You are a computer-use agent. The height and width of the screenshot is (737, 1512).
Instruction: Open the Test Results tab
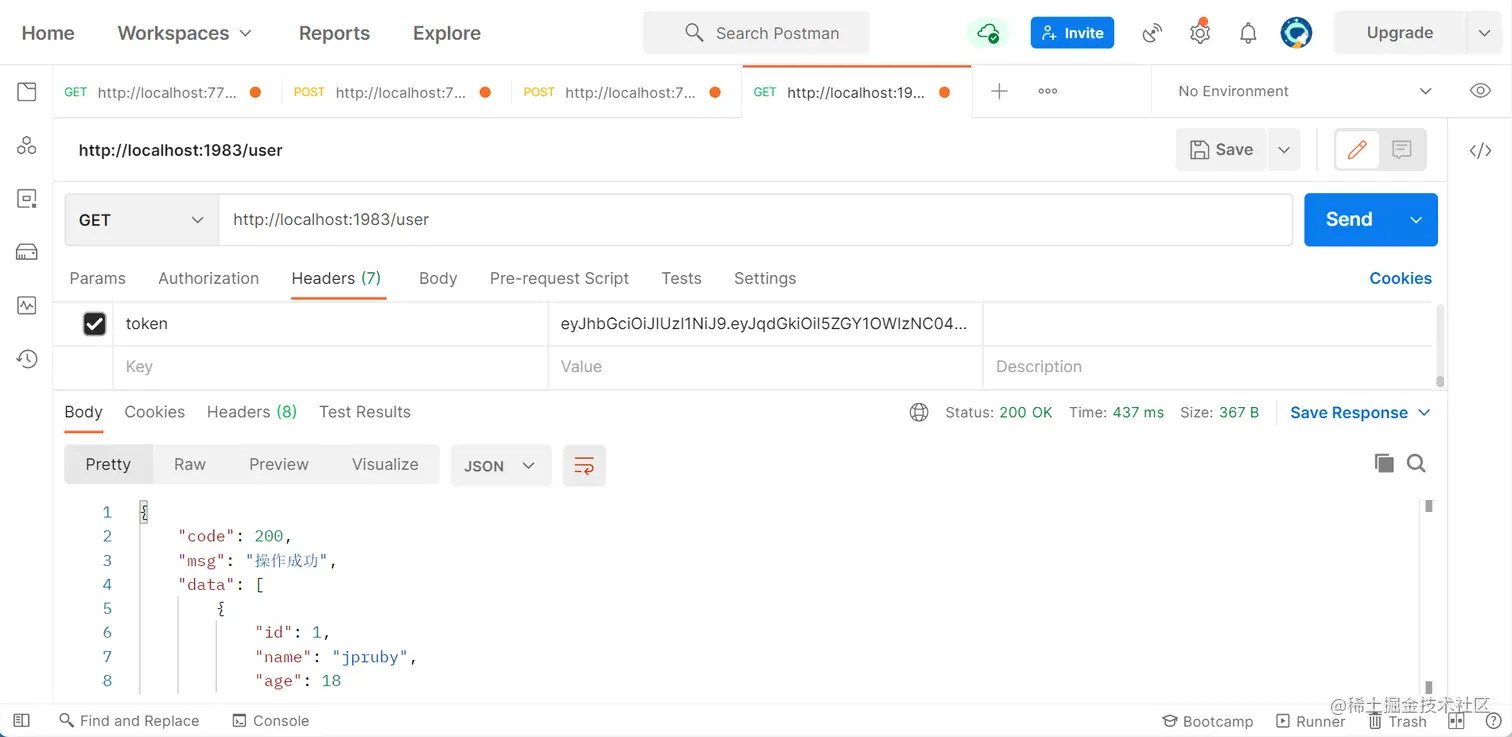[365, 412]
